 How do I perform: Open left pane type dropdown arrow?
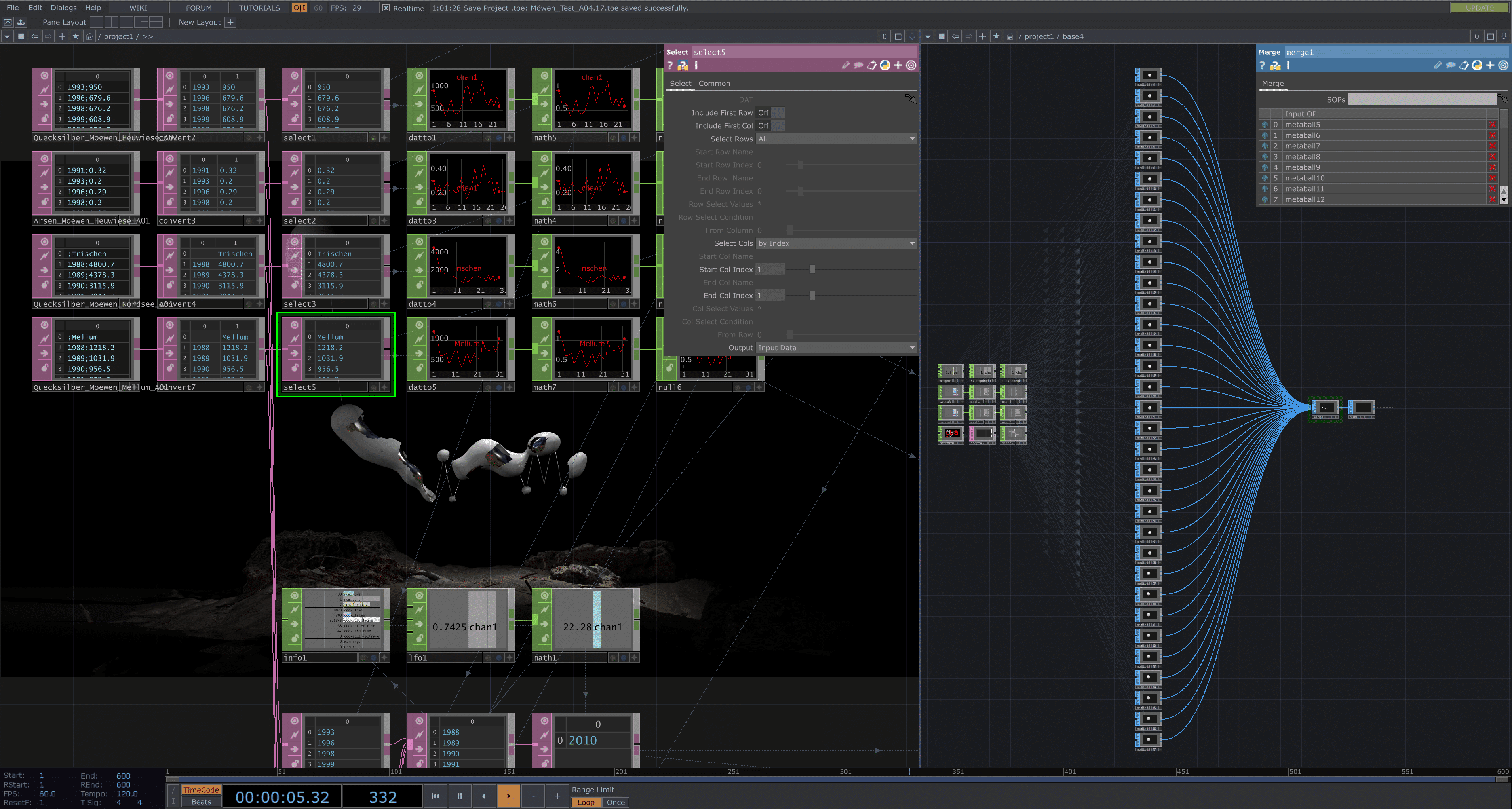pyautogui.click(x=7, y=36)
